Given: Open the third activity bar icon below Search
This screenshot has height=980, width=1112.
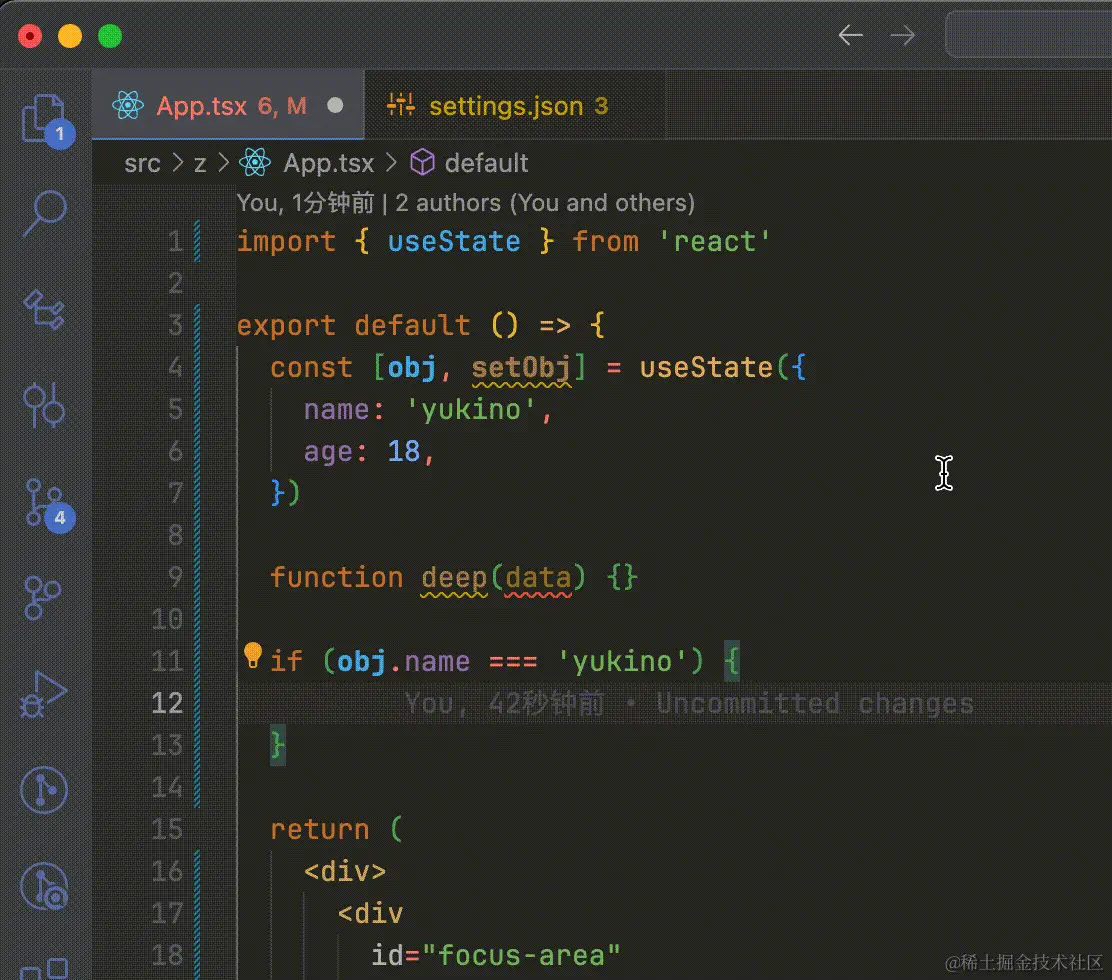Looking at the screenshot, I should coord(44,310).
